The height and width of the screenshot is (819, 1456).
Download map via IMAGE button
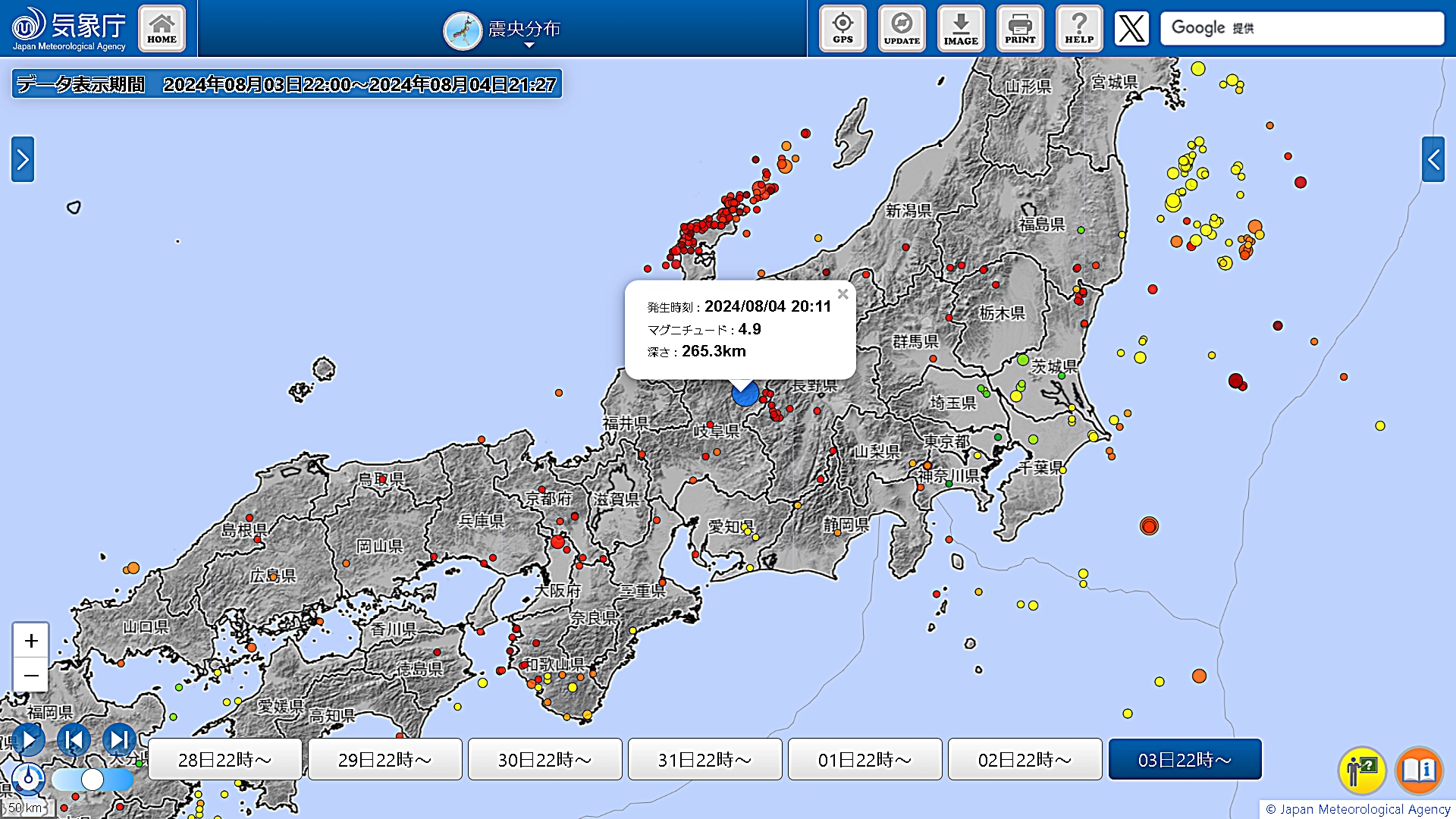(961, 29)
